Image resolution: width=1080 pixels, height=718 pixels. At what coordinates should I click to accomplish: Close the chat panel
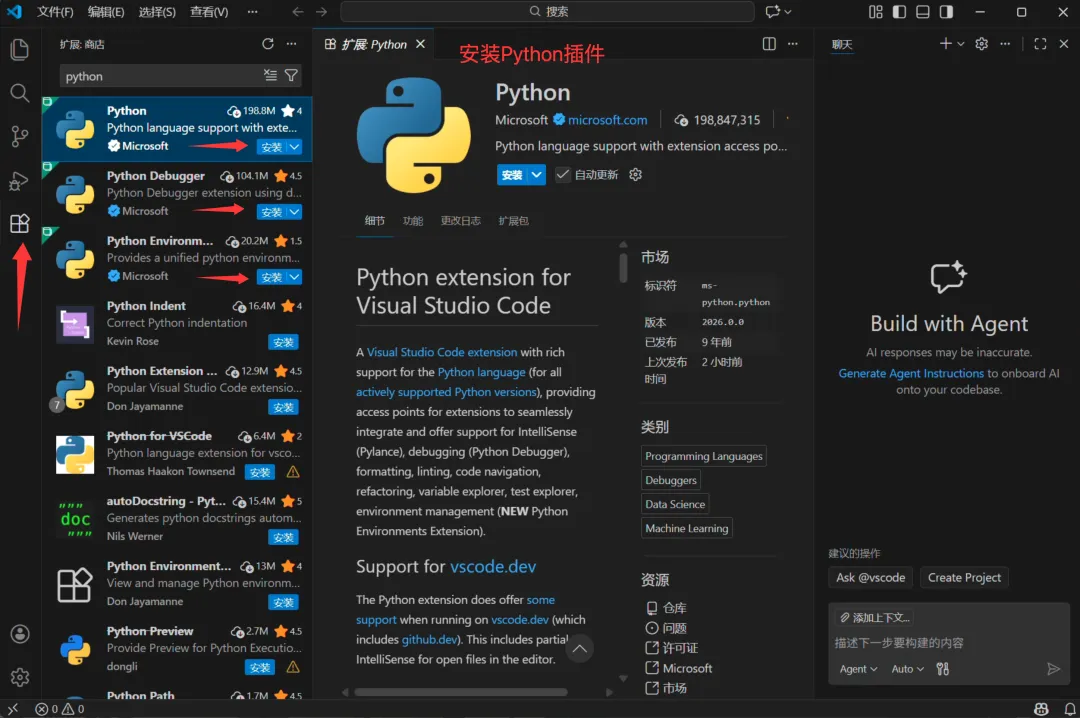click(1063, 44)
